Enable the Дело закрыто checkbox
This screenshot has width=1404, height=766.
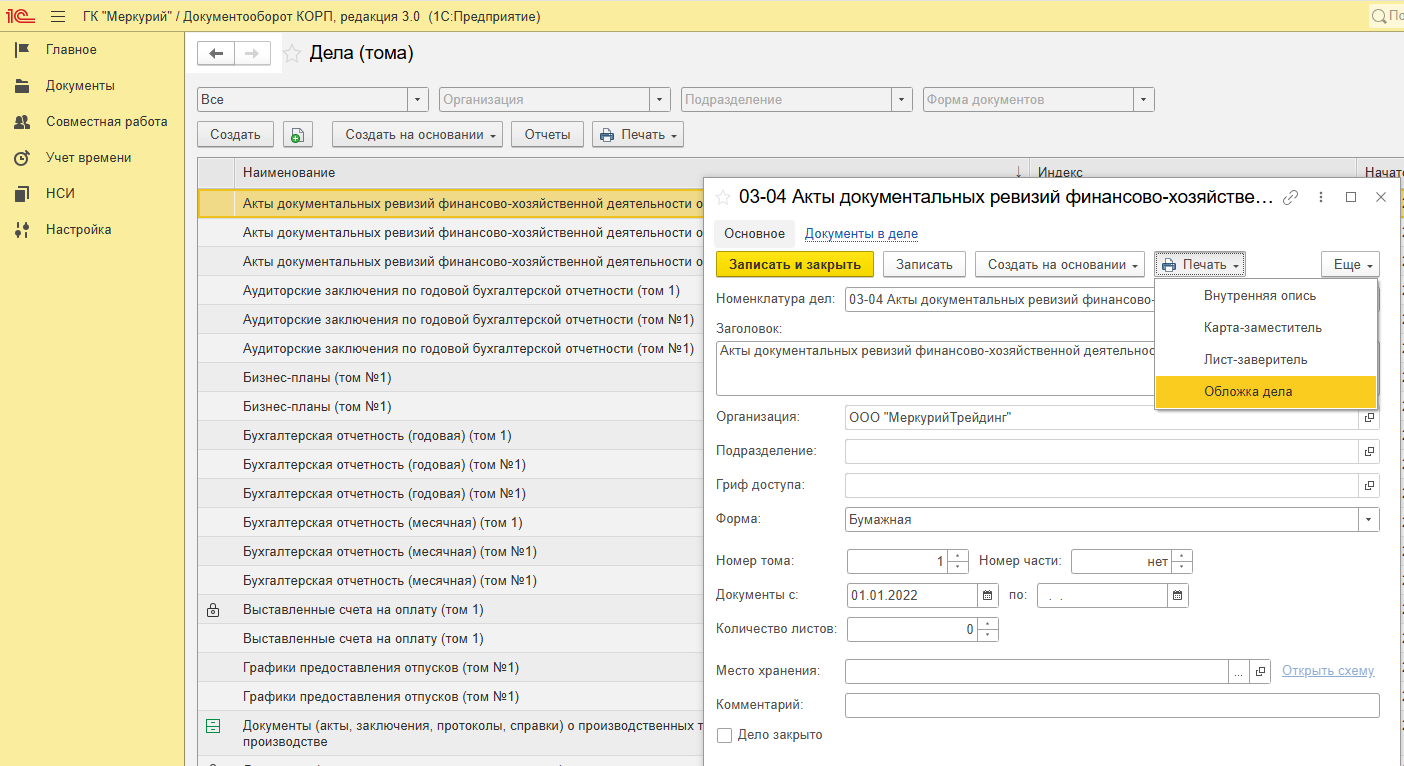(725, 735)
